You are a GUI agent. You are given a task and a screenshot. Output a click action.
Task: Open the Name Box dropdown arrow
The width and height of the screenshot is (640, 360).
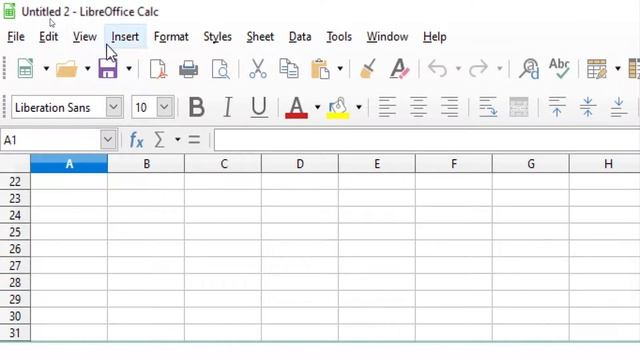pyautogui.click(x=108, y=140)
